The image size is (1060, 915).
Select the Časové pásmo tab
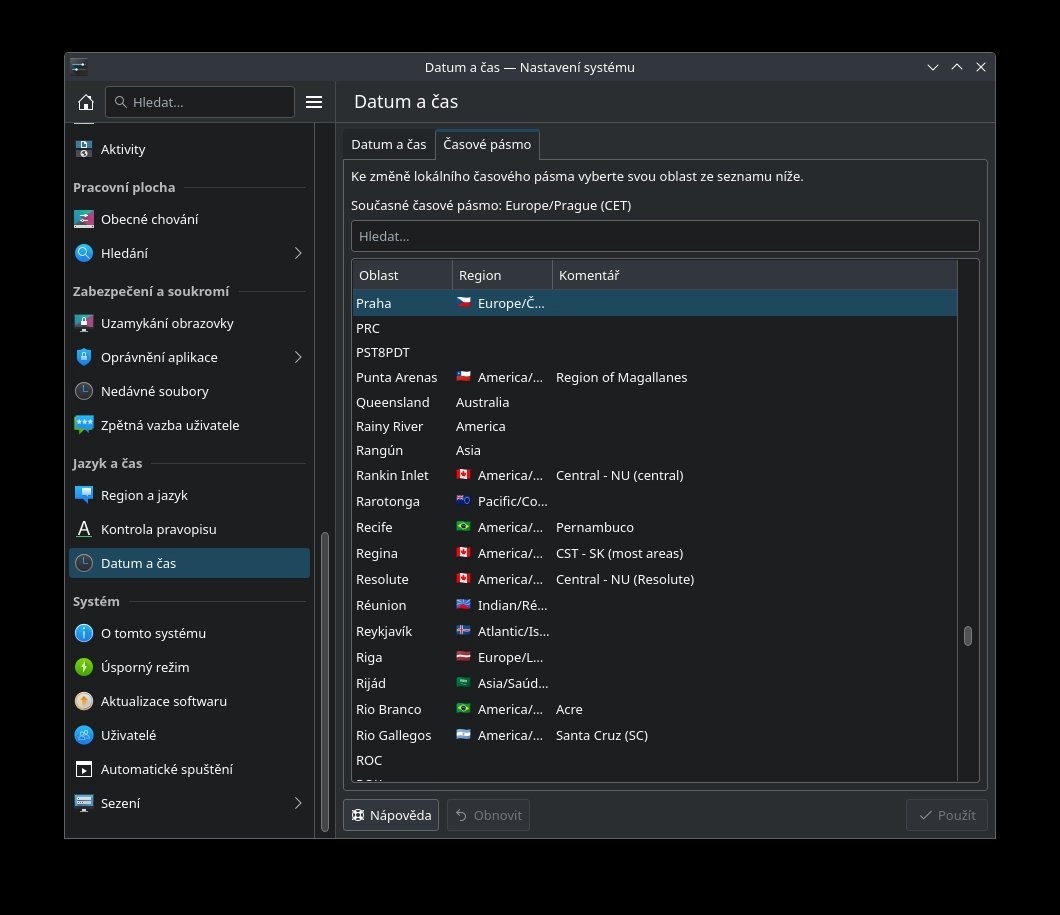(487, 145)
